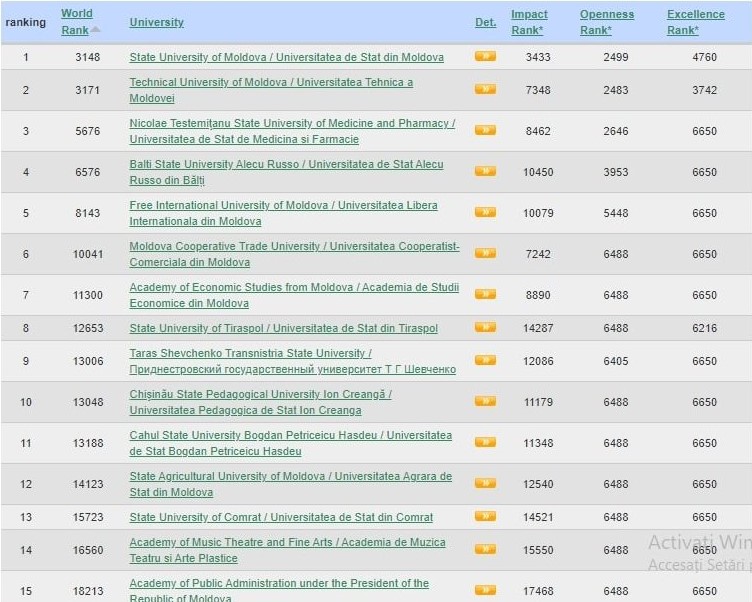
Task: Select openness rank value 2483
Action: pos(616,90)
